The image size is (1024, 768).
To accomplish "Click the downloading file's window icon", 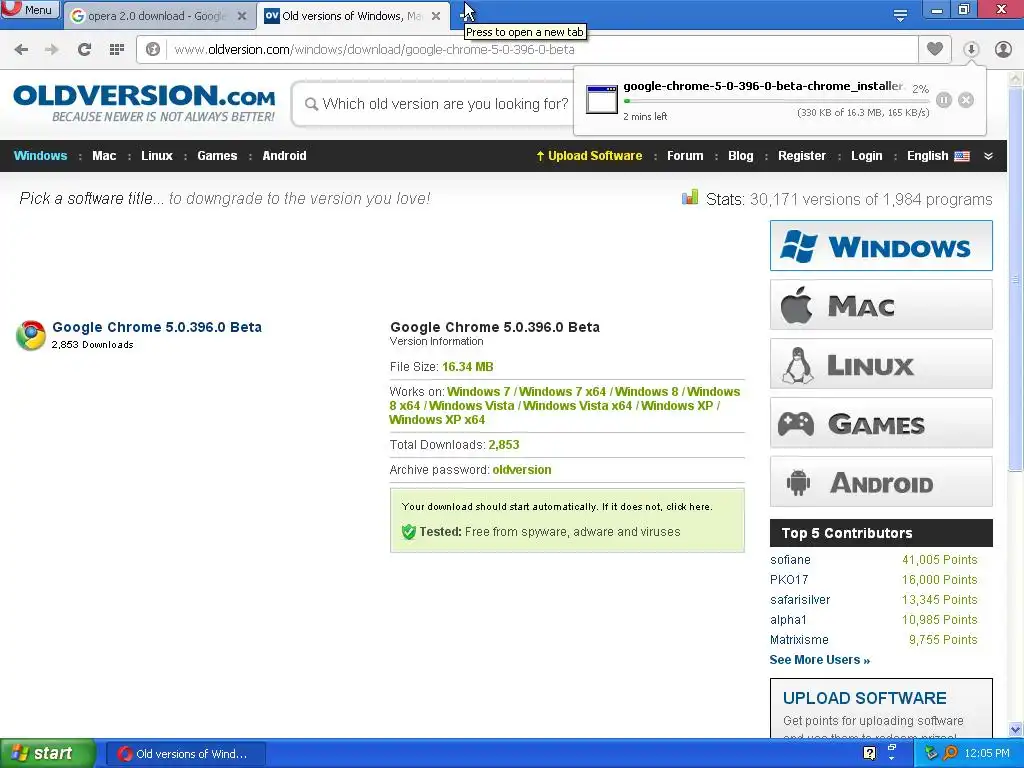I will (601, 99).
